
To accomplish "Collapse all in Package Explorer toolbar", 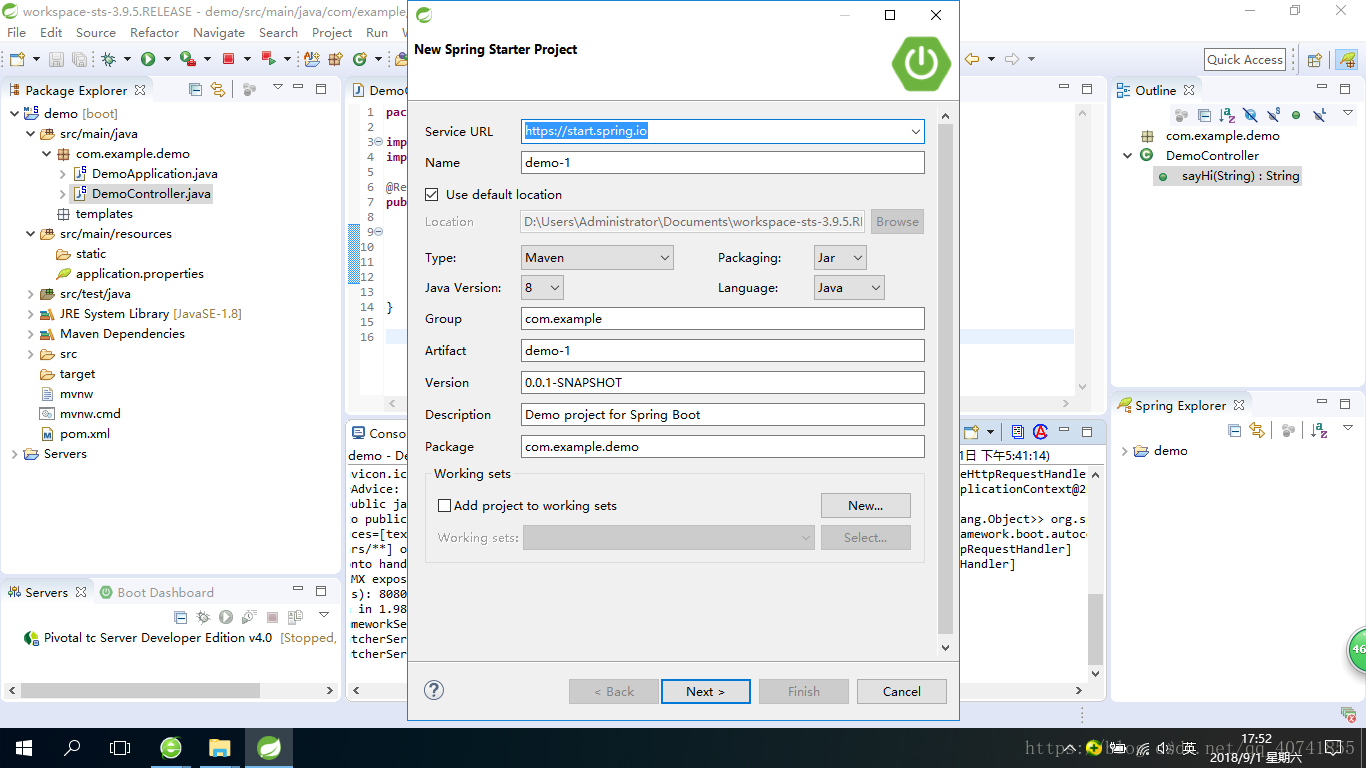I will pos(195,89).
